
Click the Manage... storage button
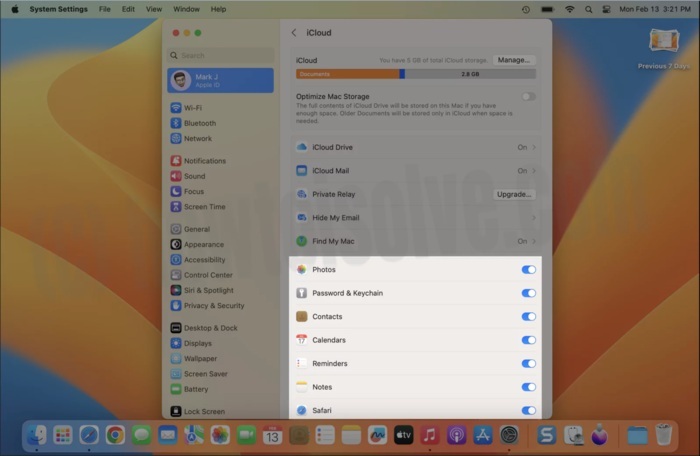click(x=514, y=60)
